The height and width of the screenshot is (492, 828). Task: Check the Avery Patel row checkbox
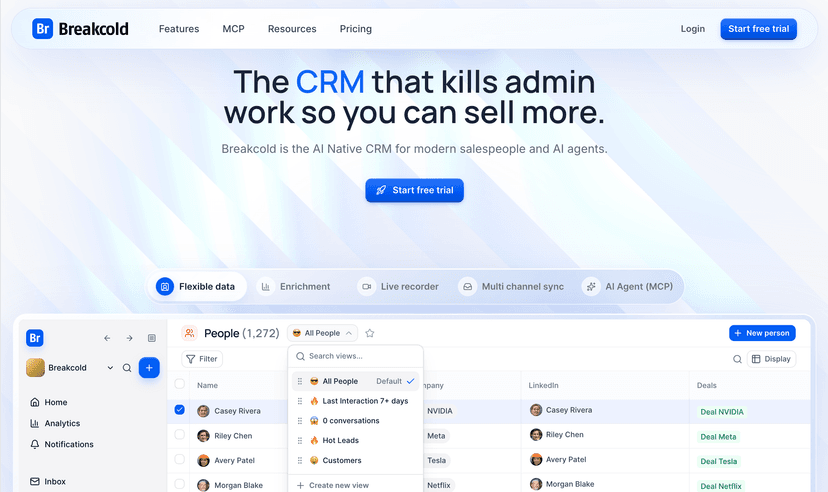point(180,459)
